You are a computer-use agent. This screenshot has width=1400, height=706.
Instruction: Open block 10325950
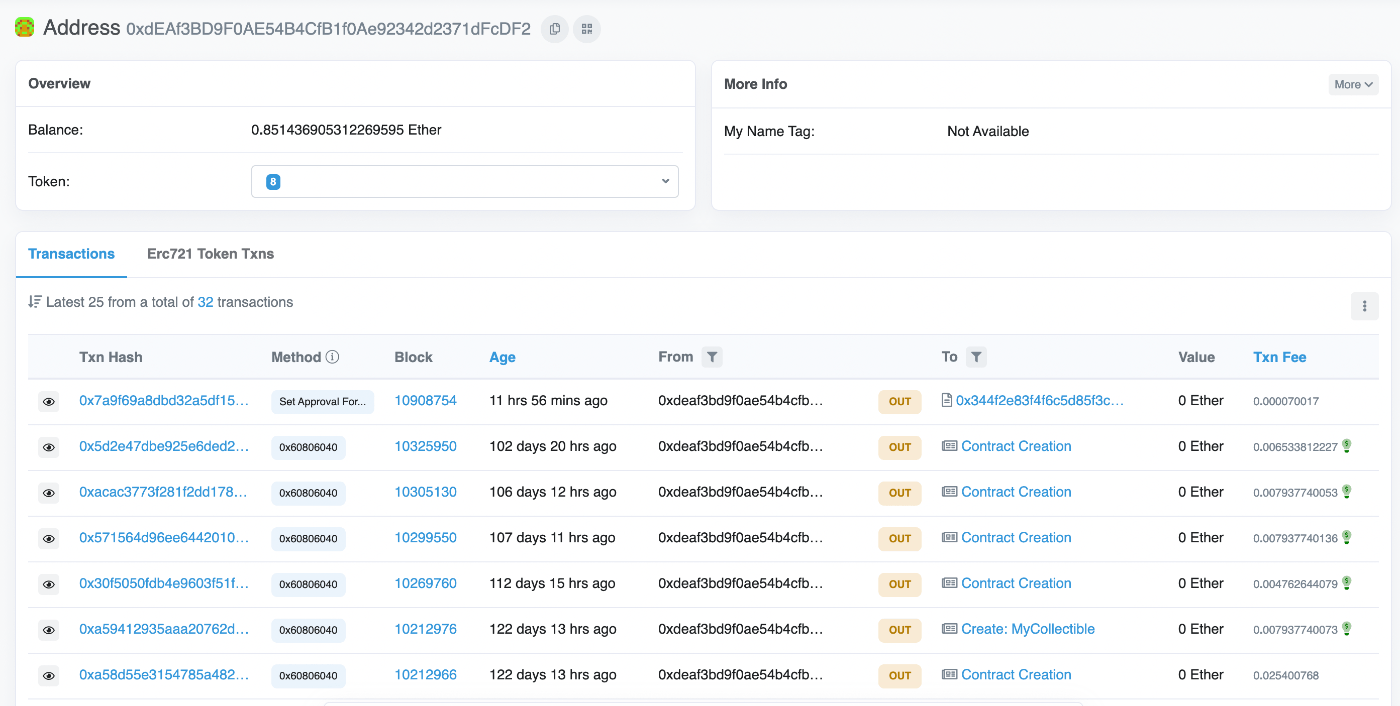click(425, 446)
